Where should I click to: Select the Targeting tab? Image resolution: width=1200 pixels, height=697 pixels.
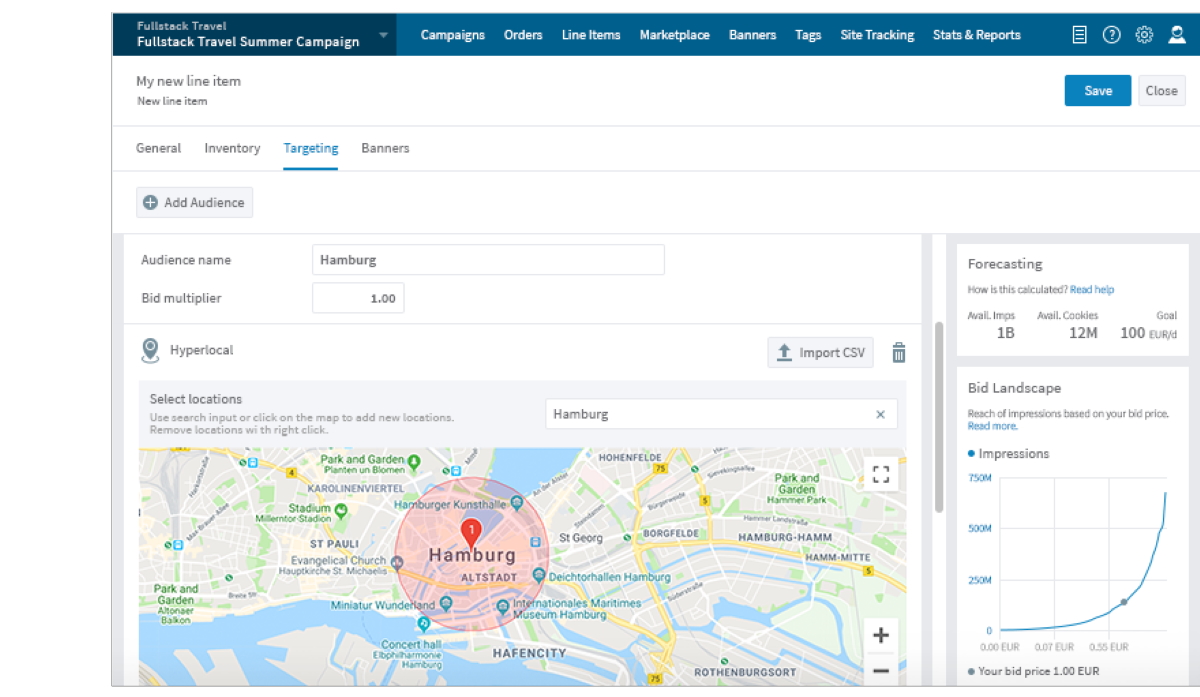(x=311, y=148)
